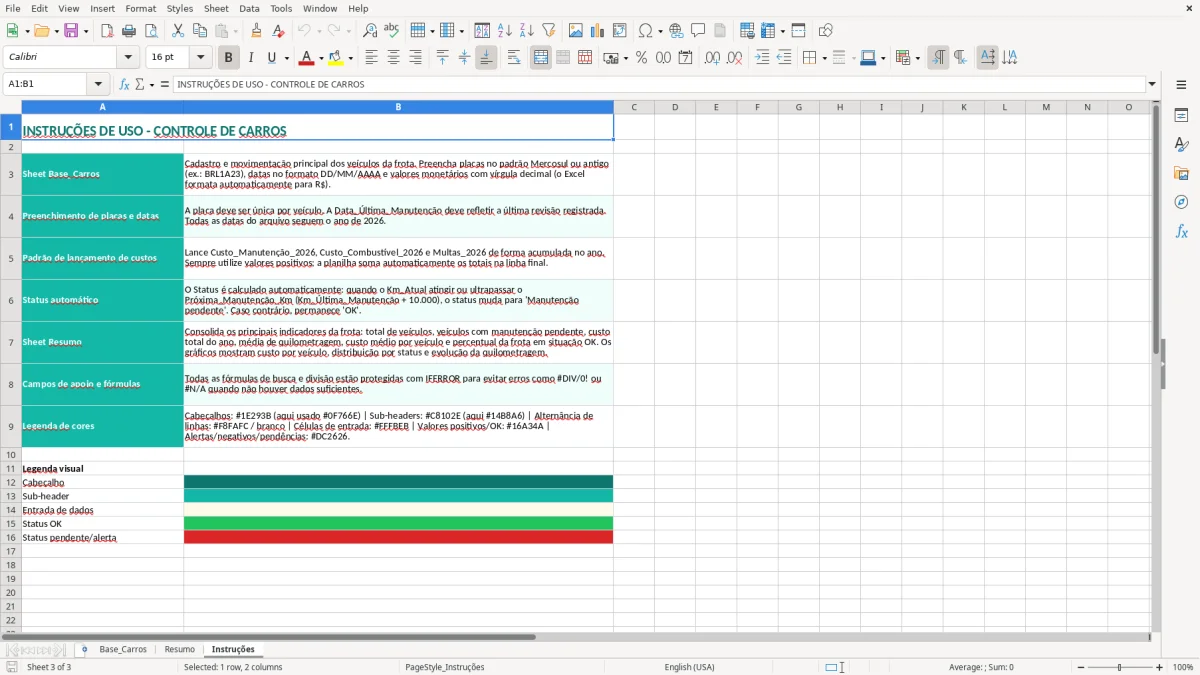Toggle Align Bottom
The image size is (1200, 675).
click(486, 58)
